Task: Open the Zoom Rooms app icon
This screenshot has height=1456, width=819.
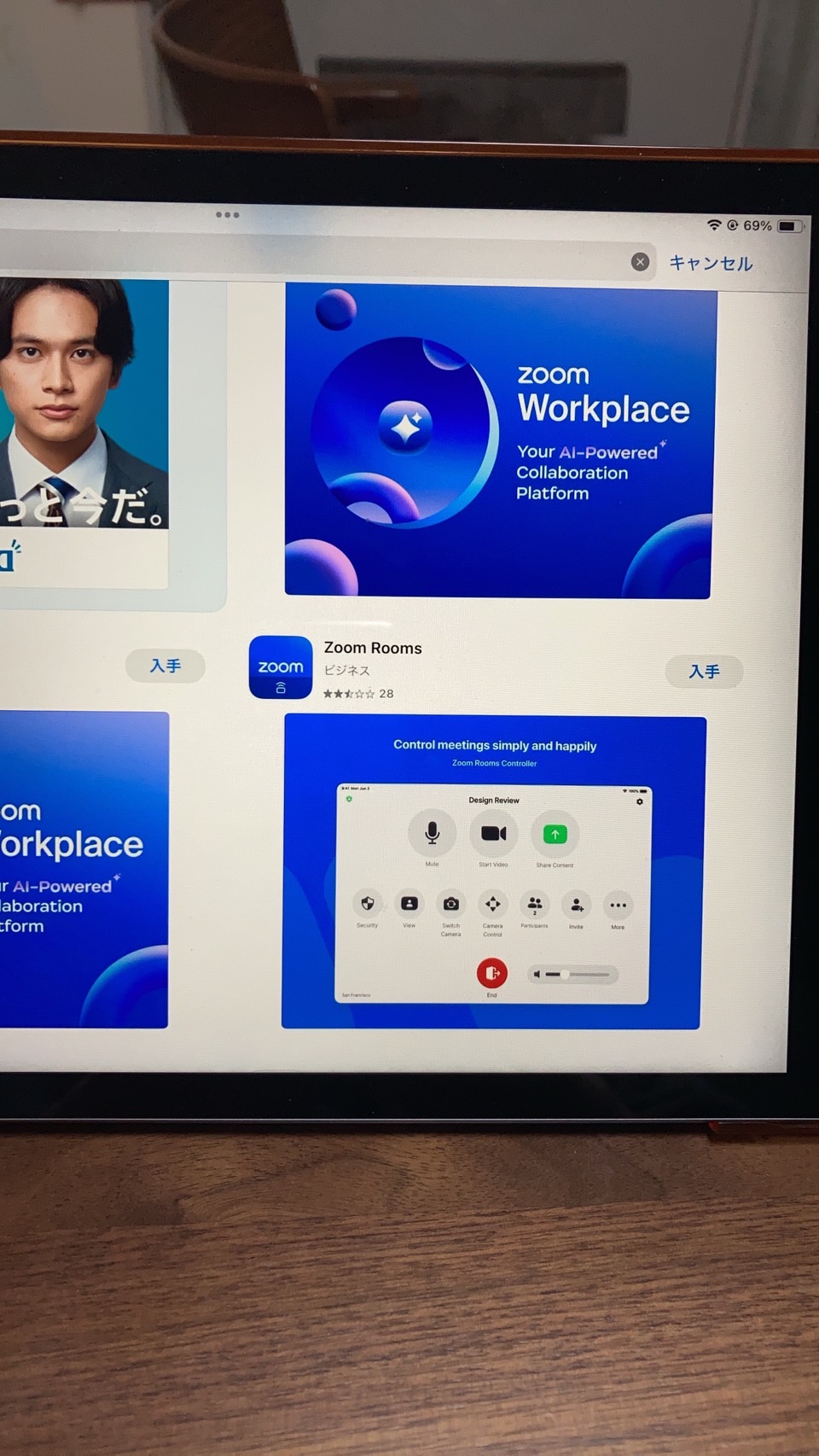Action: coord(281,667)
